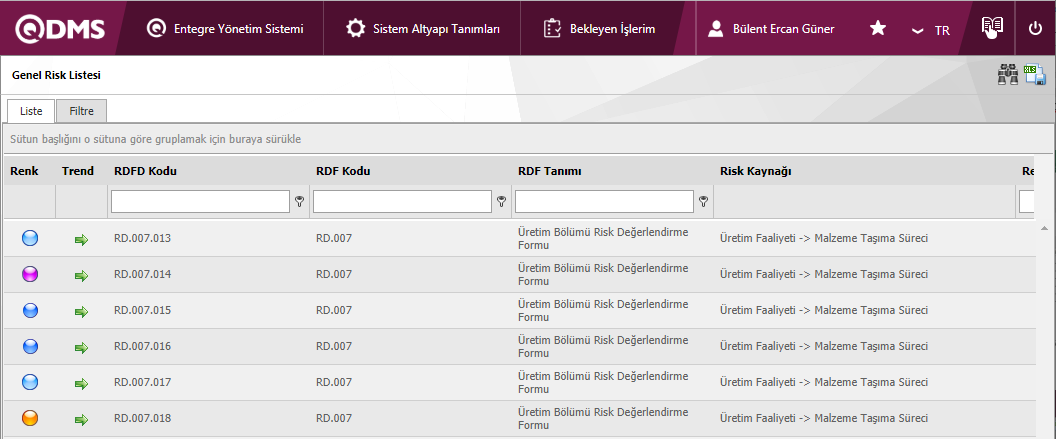
Task: Click the star favorites icon
Action: (x=877, y=29)
